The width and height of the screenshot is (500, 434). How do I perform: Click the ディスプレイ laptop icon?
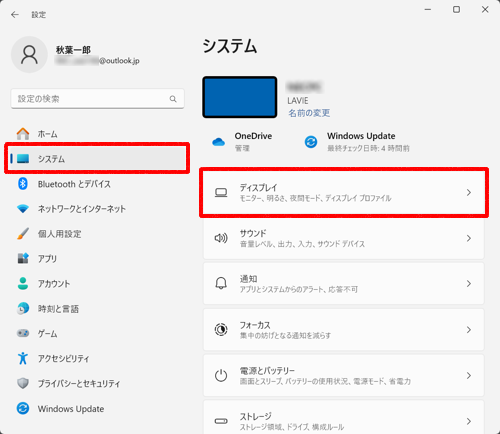tap(221, 193)
